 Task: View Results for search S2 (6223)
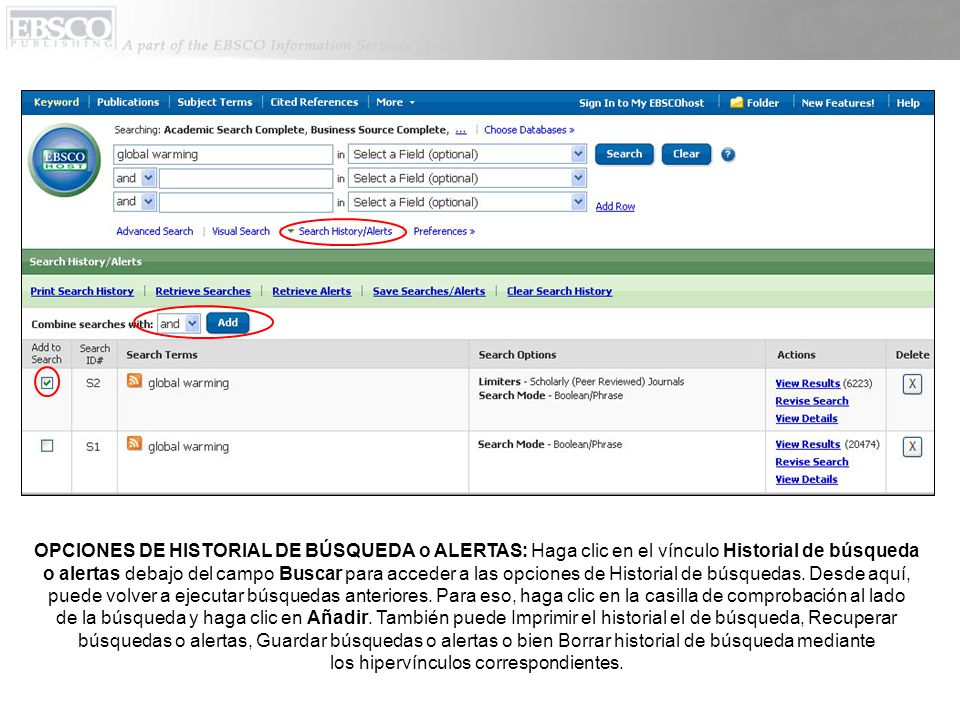point(808,383)
